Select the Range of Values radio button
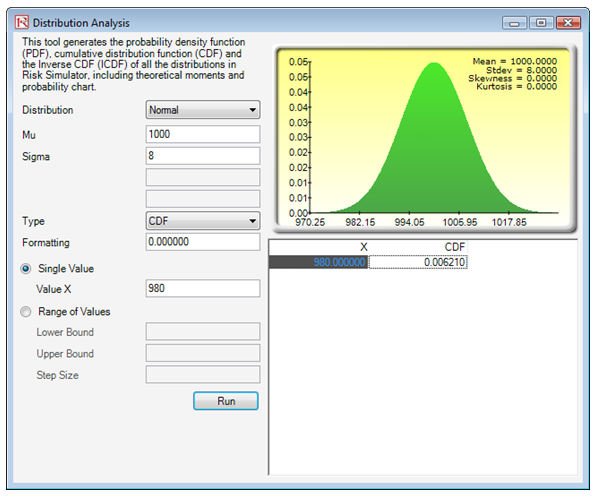The image size is (595, 498). point(26,312)
